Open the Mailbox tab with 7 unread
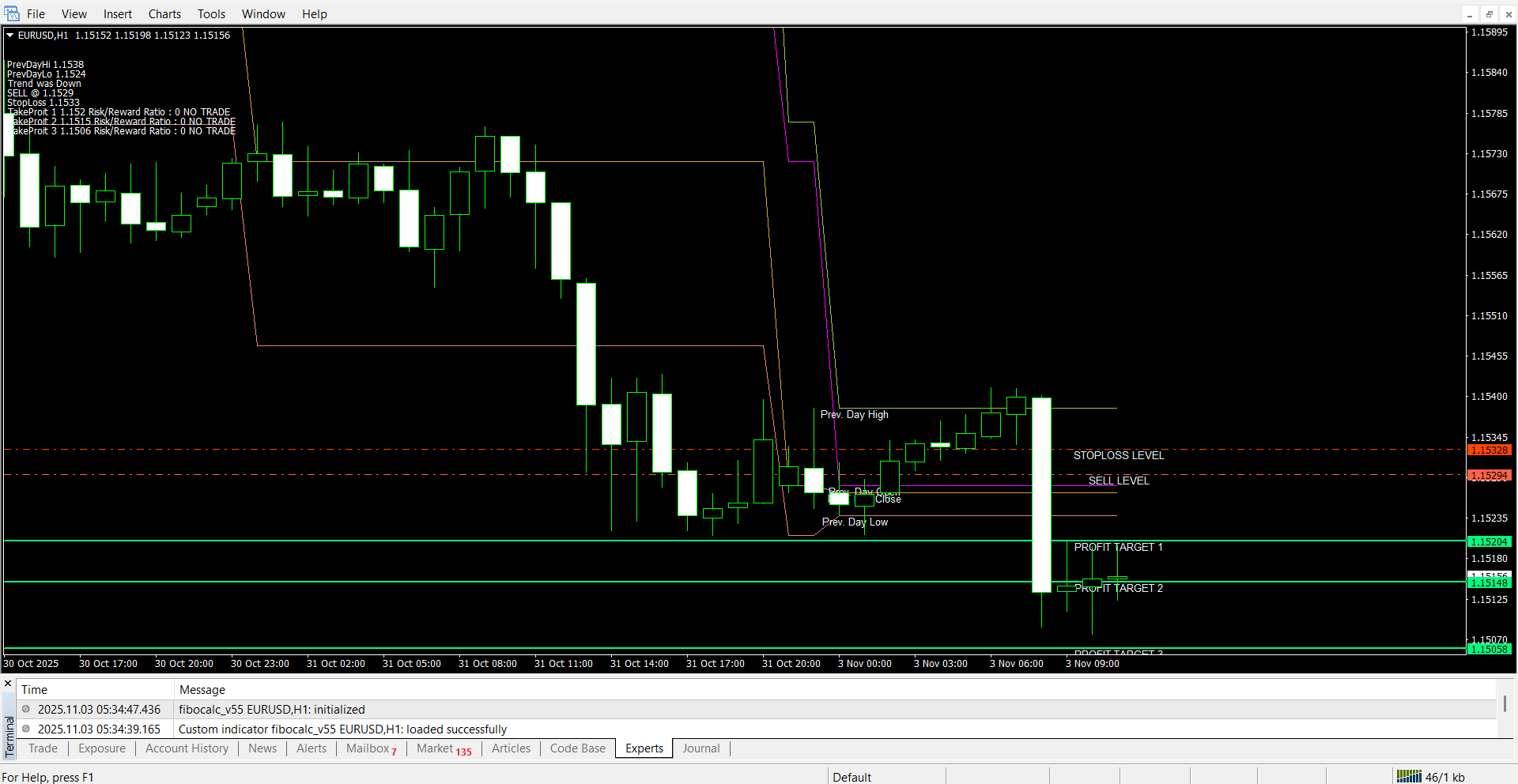Image resolution: width=1518 pixels, height=784 pixels. point(371,748)
